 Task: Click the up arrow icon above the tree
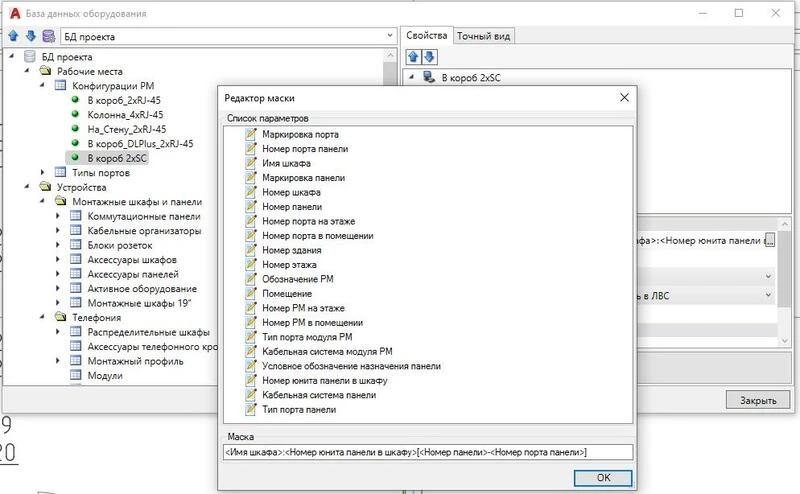[13, 37]
